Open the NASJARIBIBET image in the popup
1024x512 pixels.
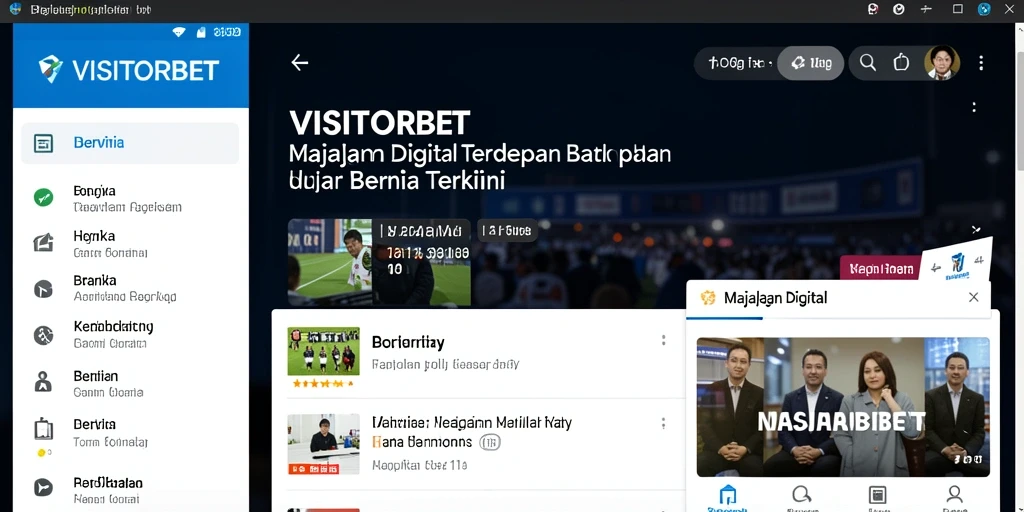[843, 407]
